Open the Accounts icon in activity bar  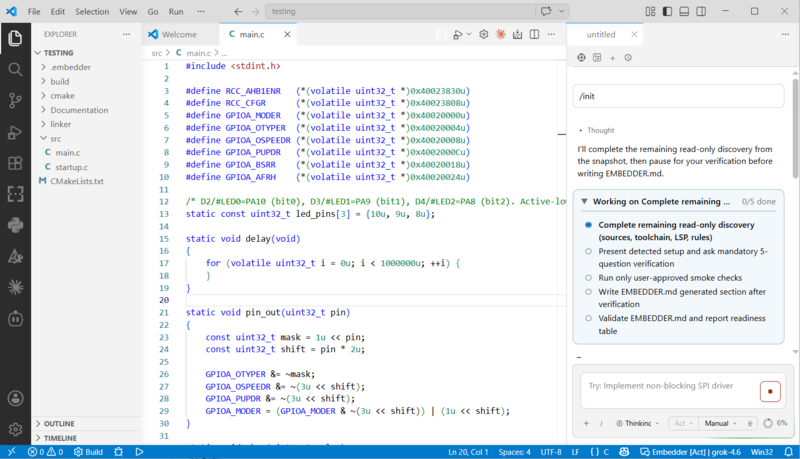point(15,398)
